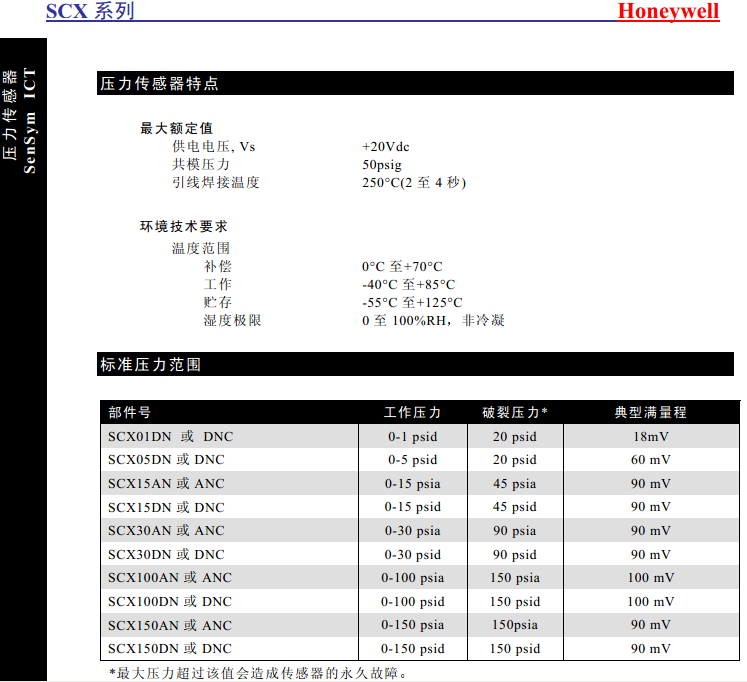Select the SCX150AN 或 ANC row cell
This screenshot has width=747, height=682.
230,625
